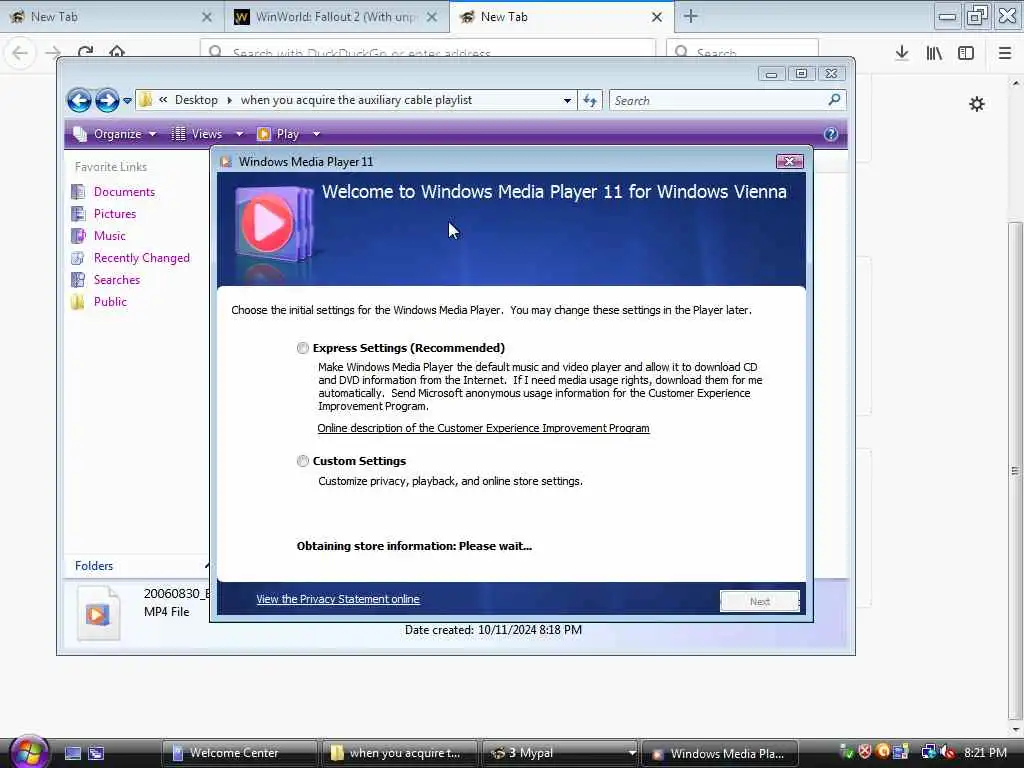Click the Explorer Forward arrow button
Screen dimensions: 1024x768
[x=107, y=101]
